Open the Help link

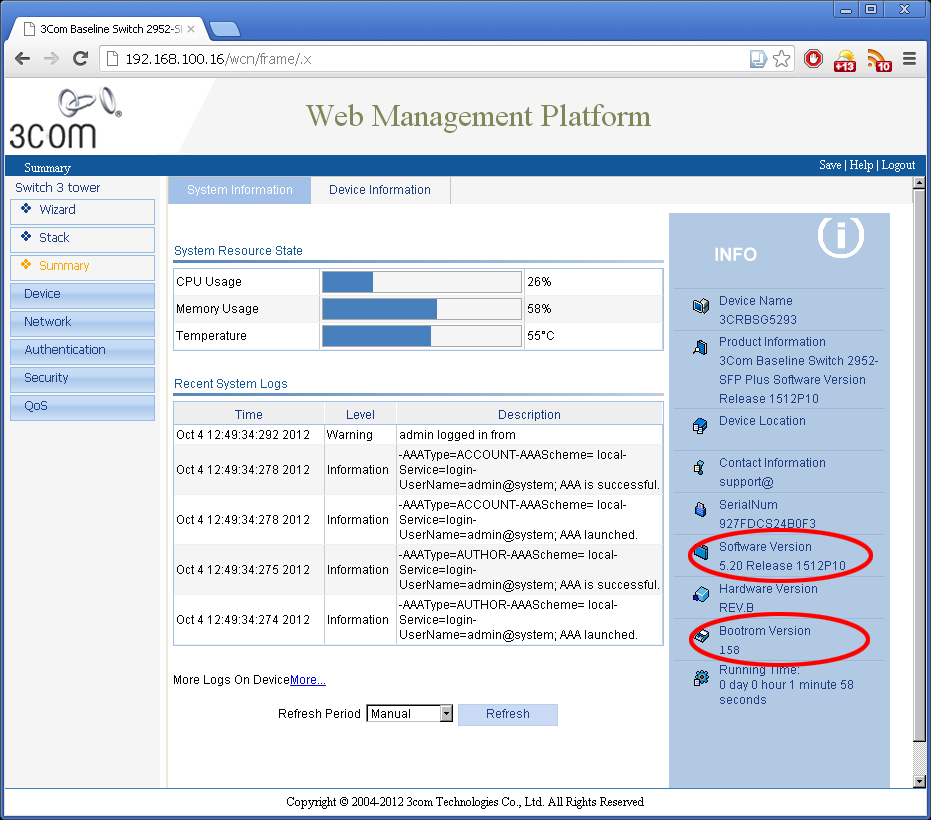(x=861, y=165)
